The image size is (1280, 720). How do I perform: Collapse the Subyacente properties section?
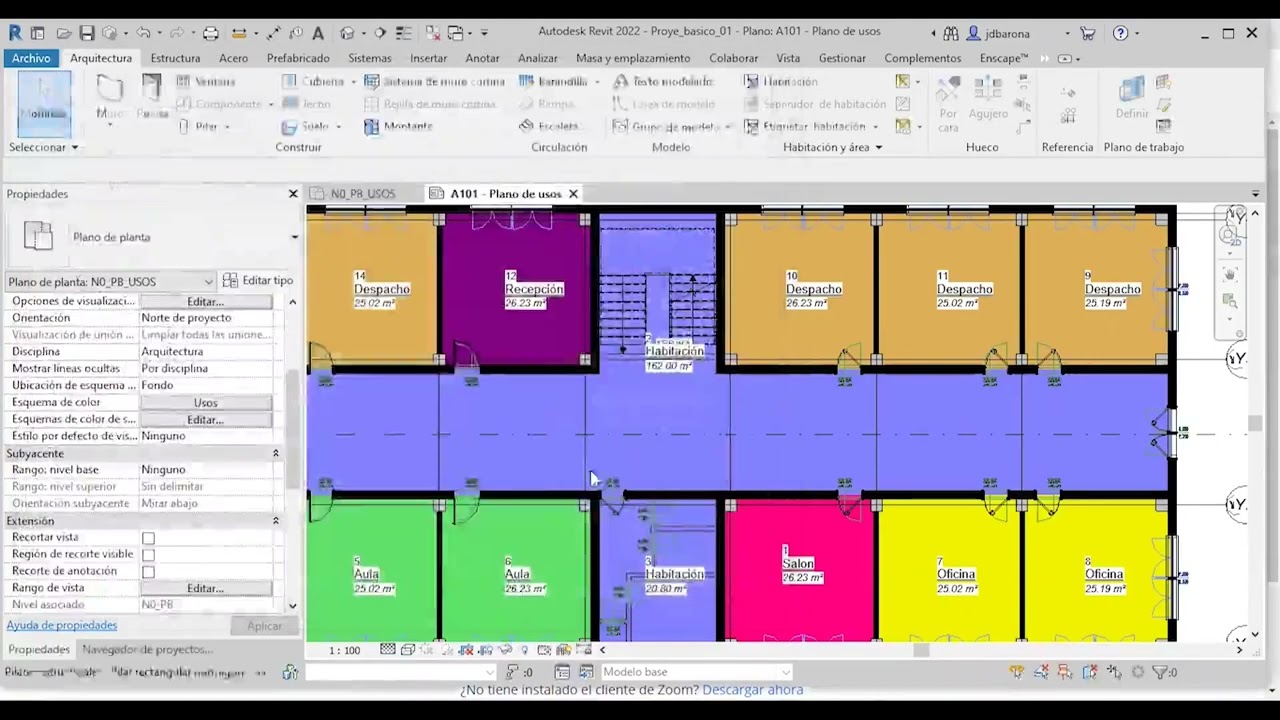pyautogui.click(x=275, y=454)
